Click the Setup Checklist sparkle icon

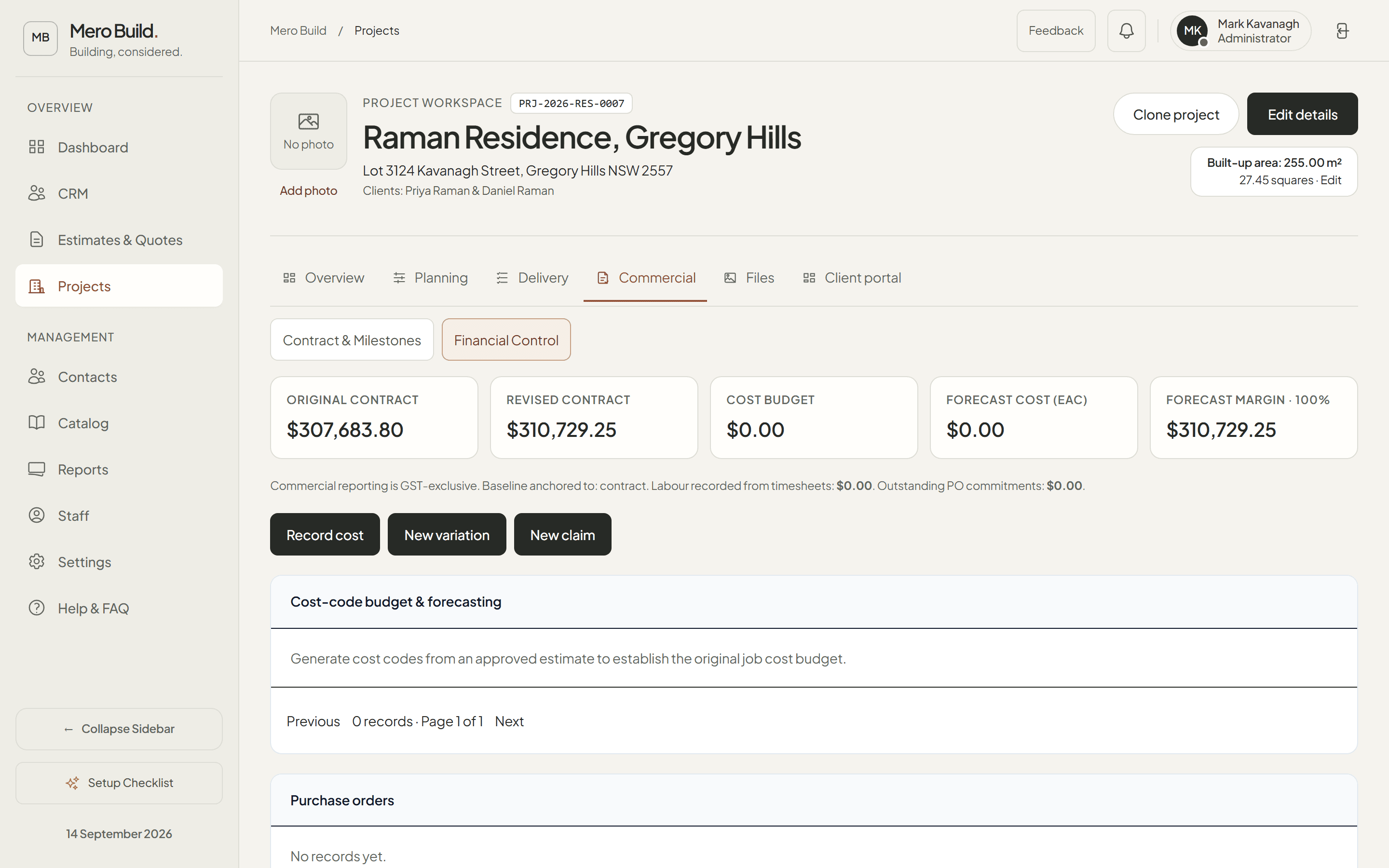[72, 783]
